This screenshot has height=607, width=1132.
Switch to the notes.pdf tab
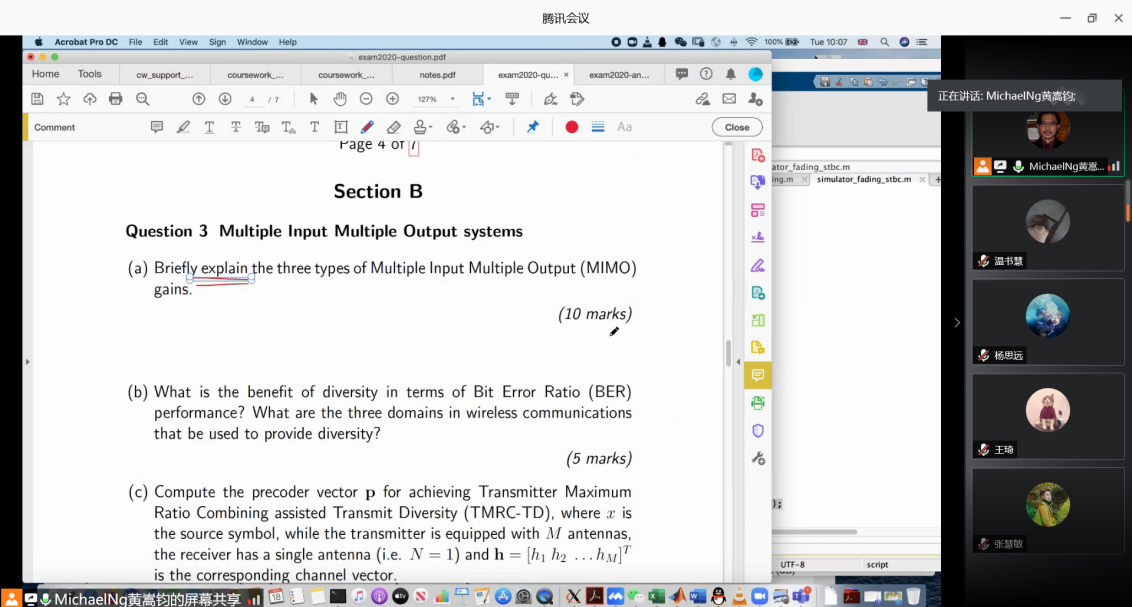[437, 75]
